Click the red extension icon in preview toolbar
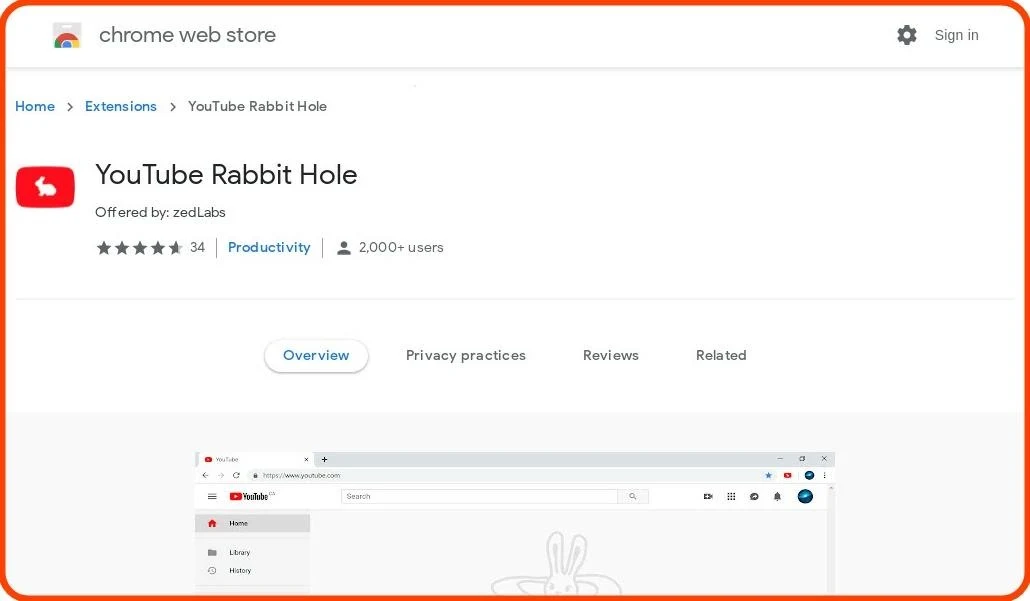Image resolution: width=1030 pixels, height=601 pixels. (x=788, y=476)
